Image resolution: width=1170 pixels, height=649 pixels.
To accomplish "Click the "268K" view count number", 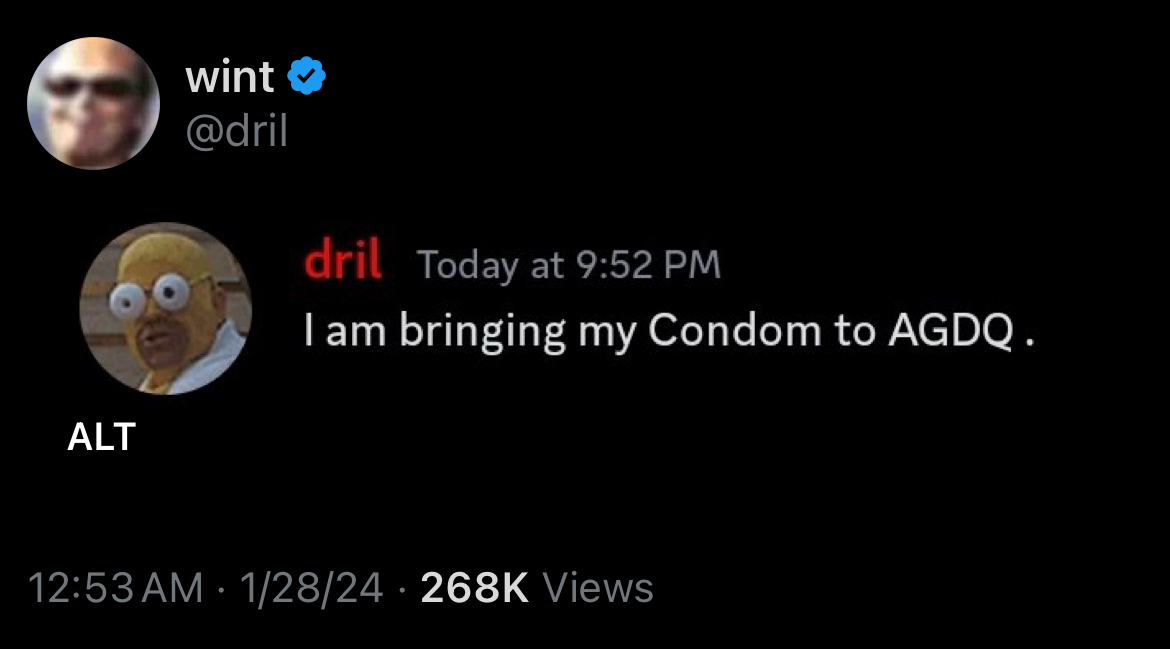I will click(474, 588).
